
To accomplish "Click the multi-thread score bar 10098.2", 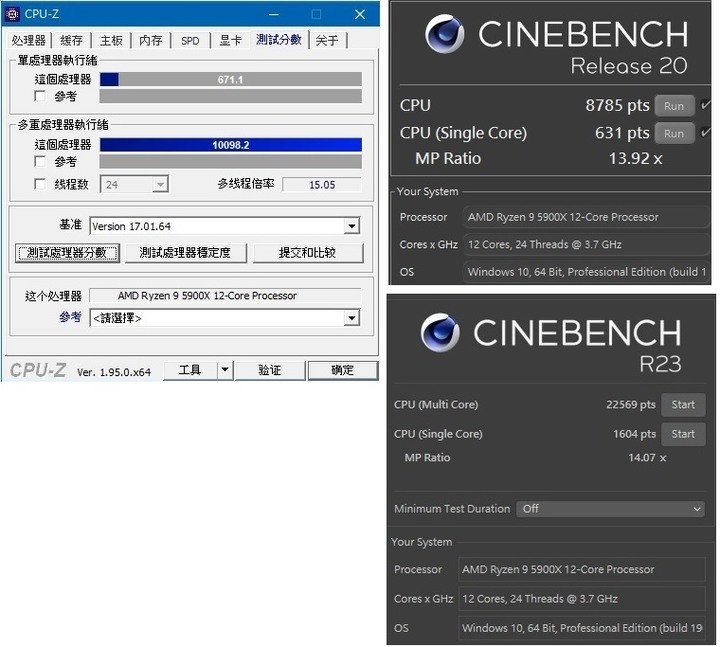I will coord(231,145).
